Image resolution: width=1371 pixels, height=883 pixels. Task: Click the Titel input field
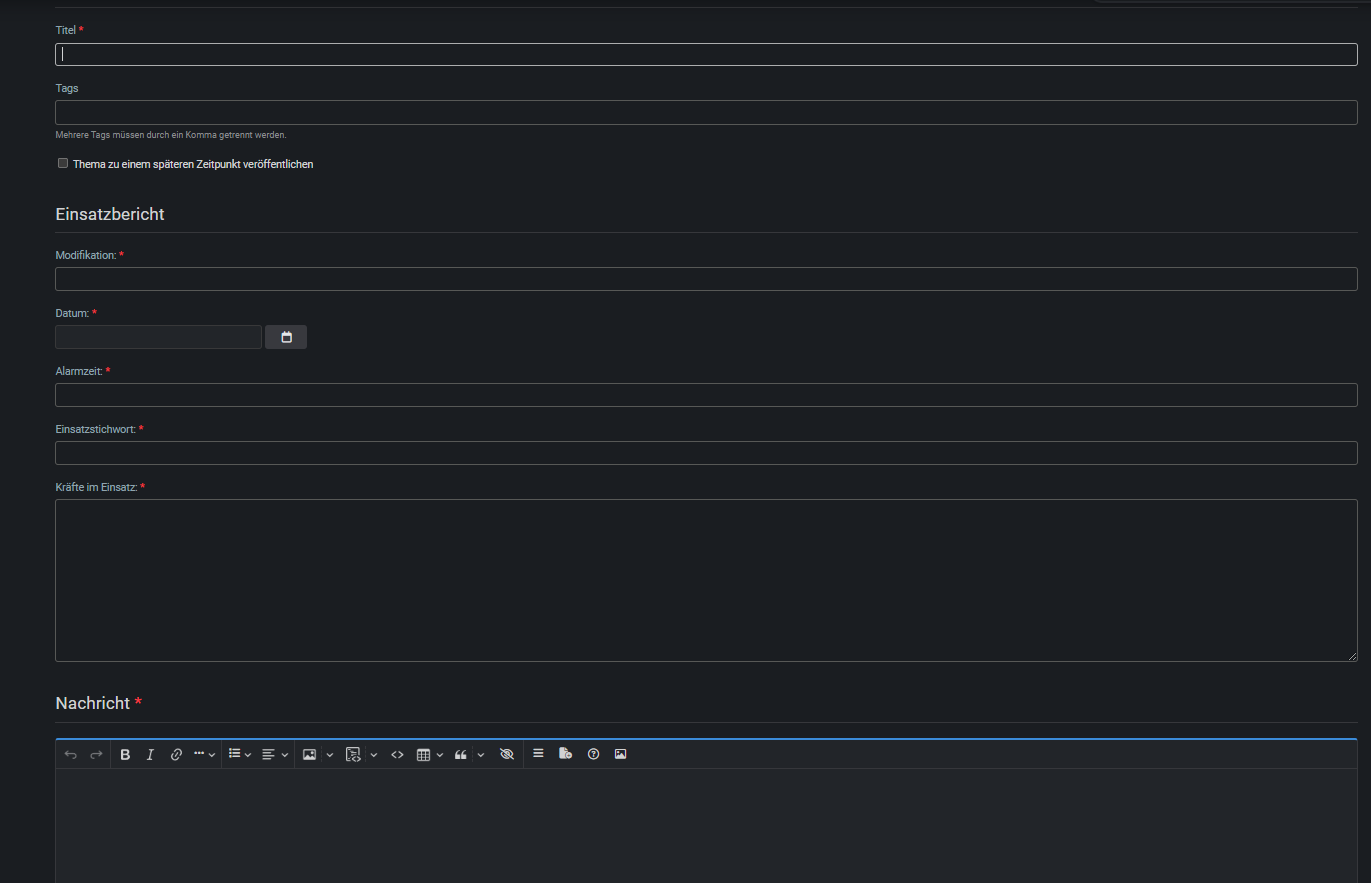coord(706,55)
